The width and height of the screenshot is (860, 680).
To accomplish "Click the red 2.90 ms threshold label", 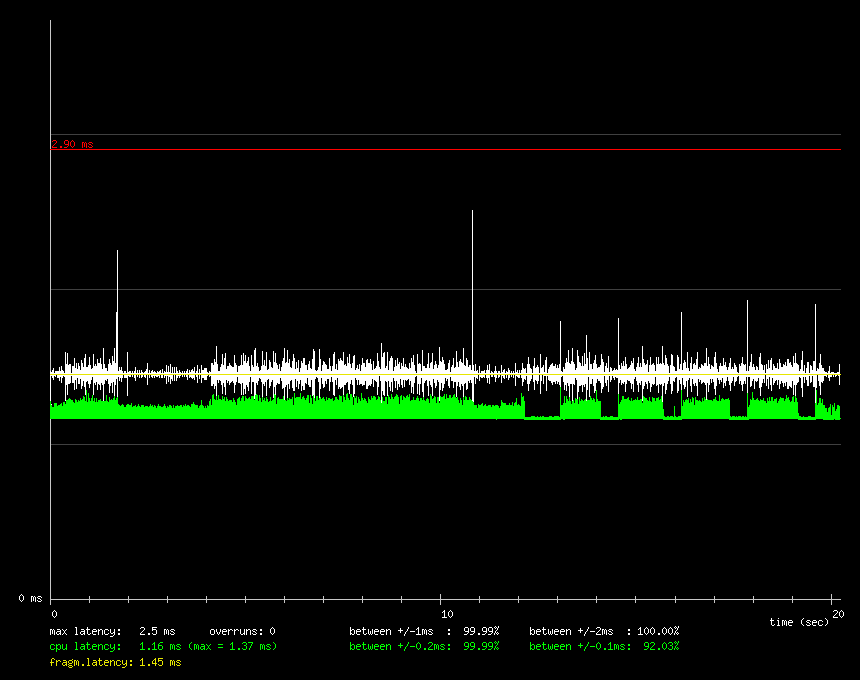I will pyautogui.click(x=72, y=144).
